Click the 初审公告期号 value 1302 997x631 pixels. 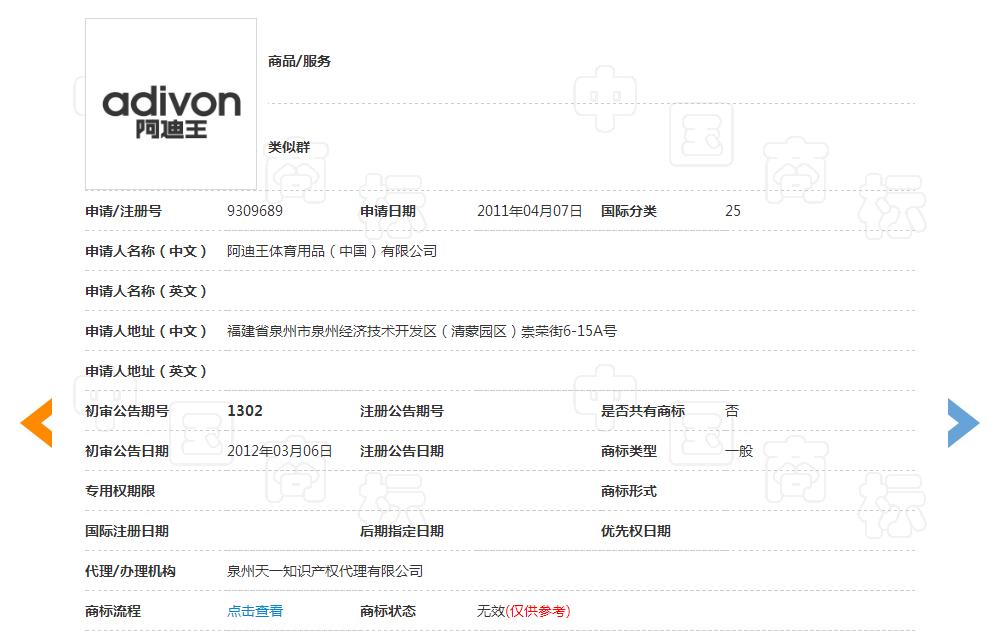(243, 411)
